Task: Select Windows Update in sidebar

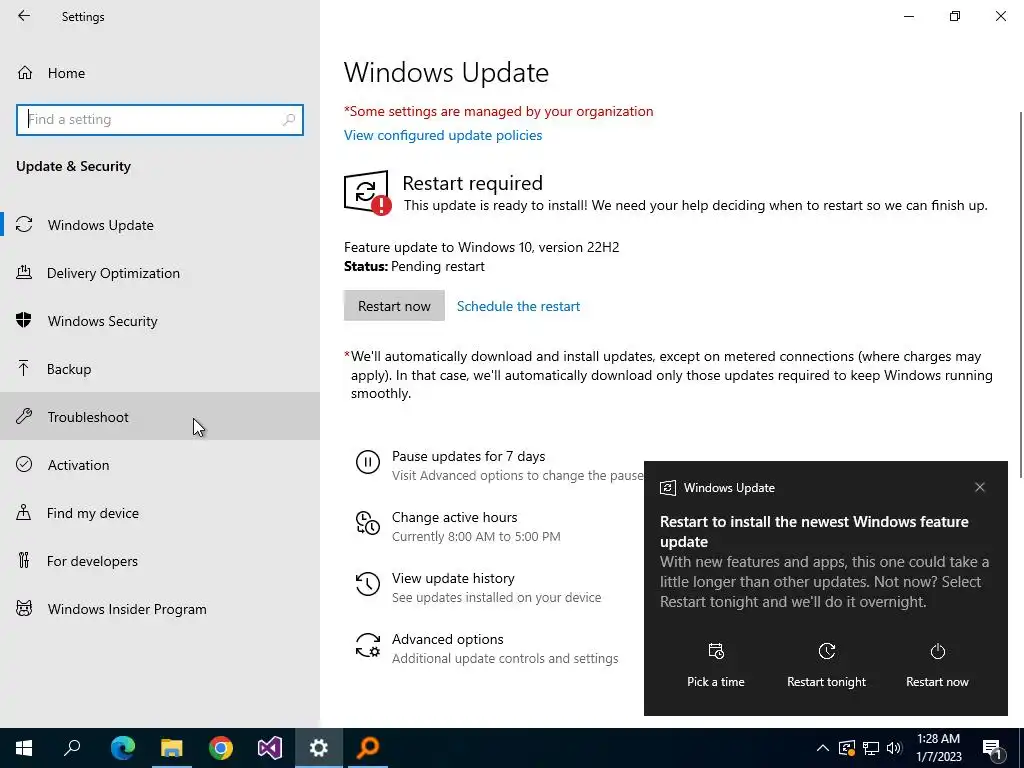Action: pos(160,225)
